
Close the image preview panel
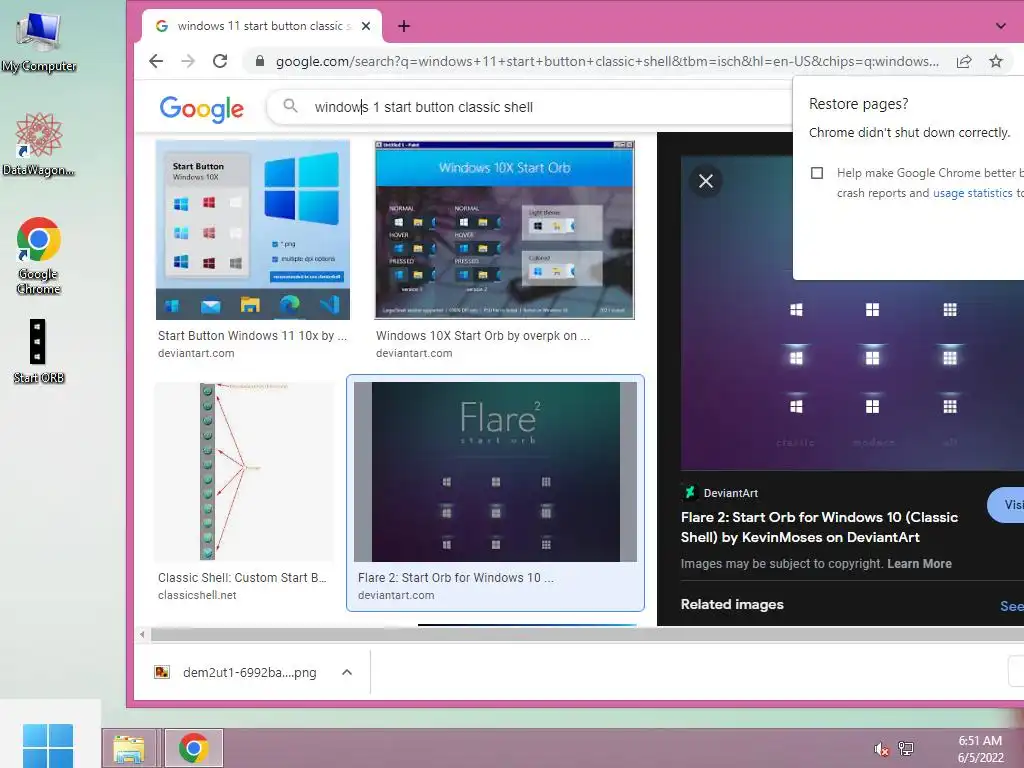coord(706,181)
